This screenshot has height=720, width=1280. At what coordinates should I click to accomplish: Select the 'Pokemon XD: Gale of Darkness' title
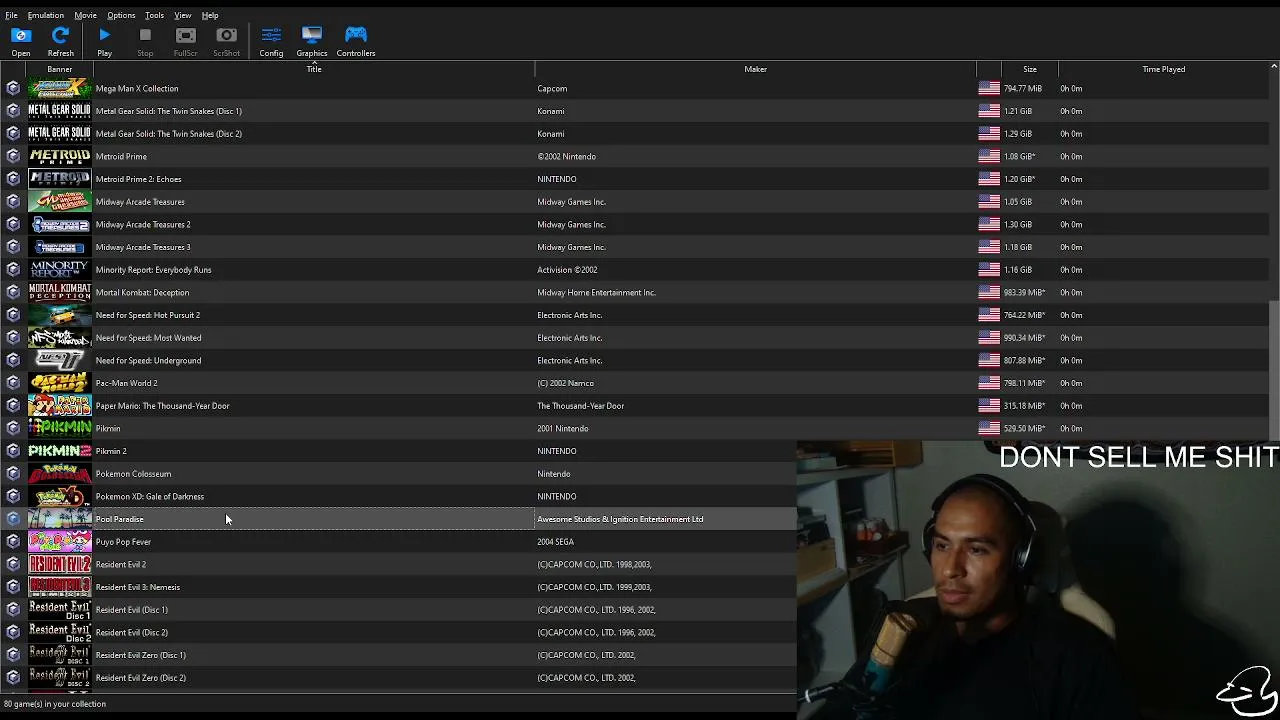click(x=150, y=496)
